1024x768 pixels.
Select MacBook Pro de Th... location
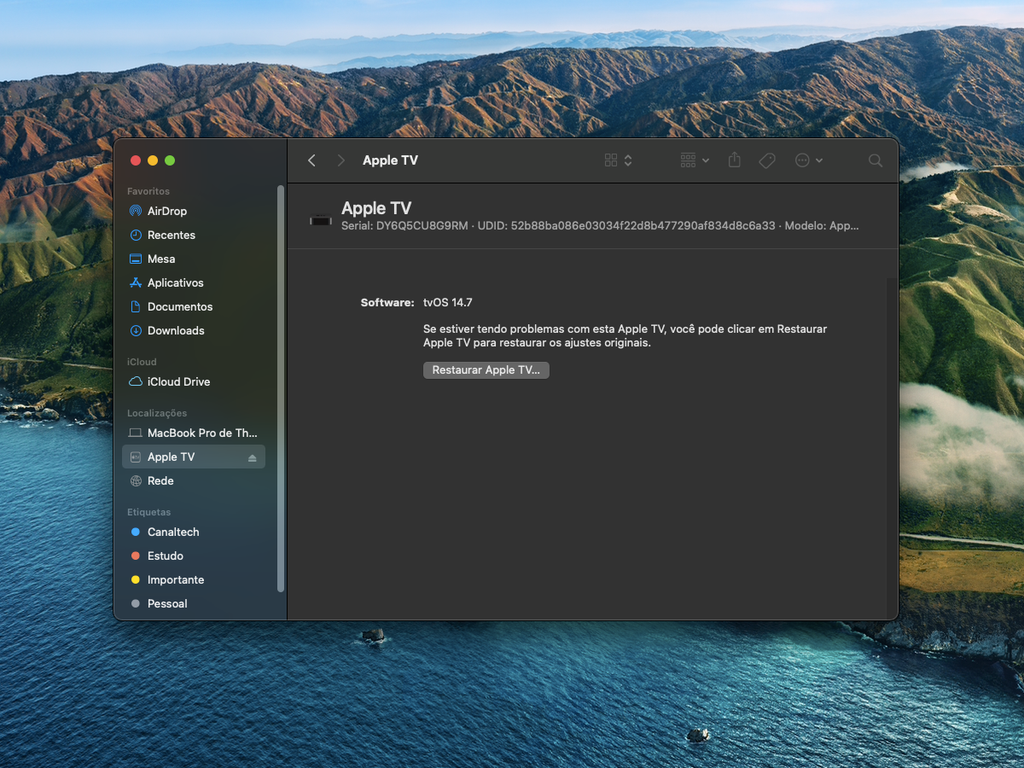(193, 433)
